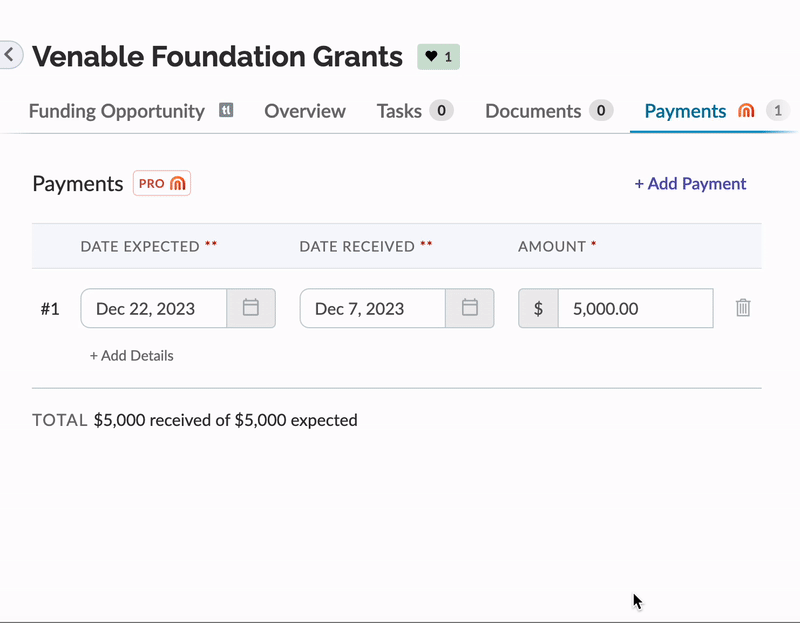800x623 pixels.
Task: Edit the Date Expected field Dec 22, 2023
Action: 154,308
